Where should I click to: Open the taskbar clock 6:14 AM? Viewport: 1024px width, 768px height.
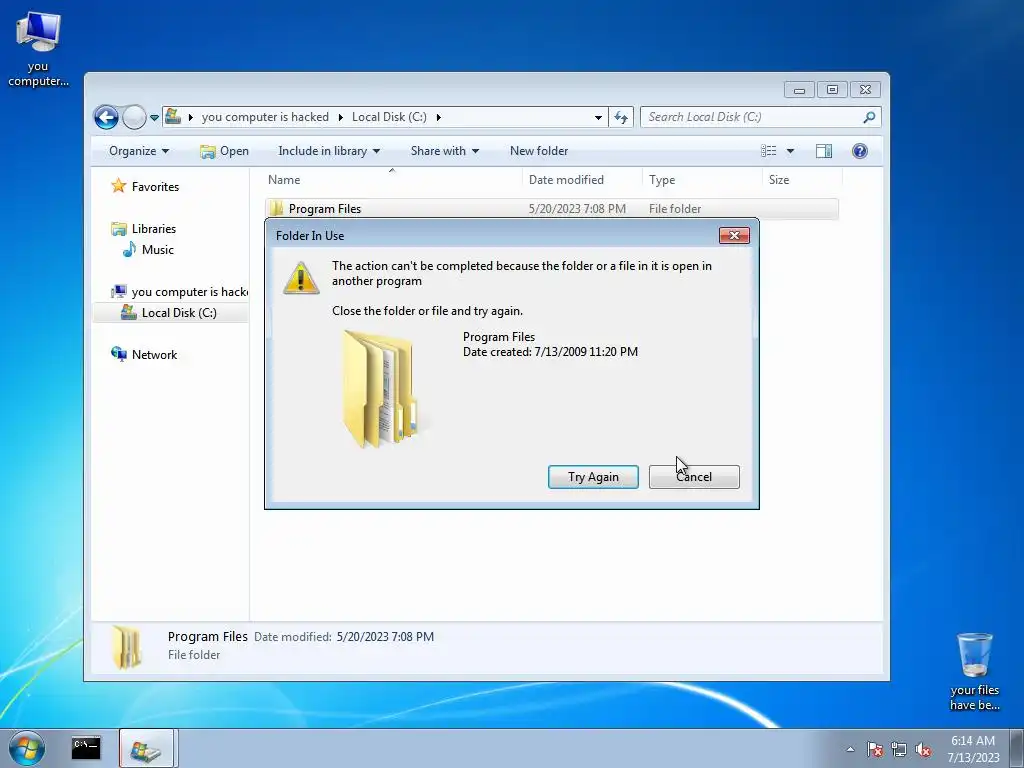point(973,749)
